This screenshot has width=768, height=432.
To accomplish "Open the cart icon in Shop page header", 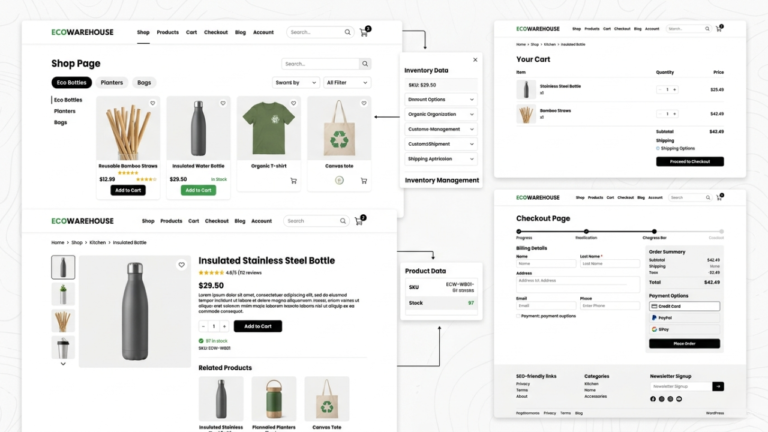I will 364,32.
